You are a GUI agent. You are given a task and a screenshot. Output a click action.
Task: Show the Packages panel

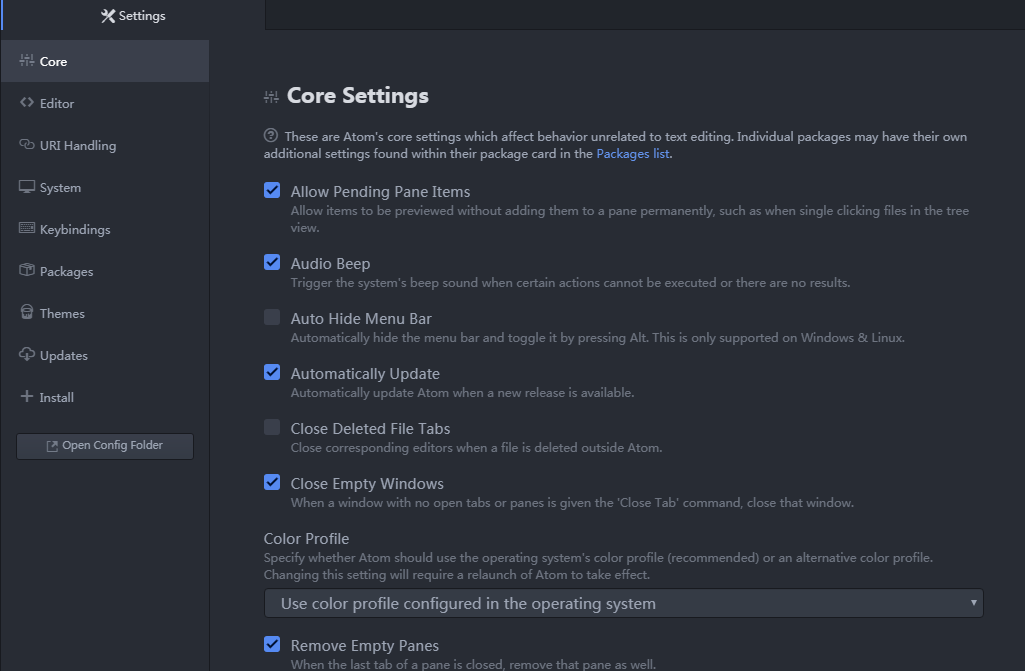[x=105, y=271]
